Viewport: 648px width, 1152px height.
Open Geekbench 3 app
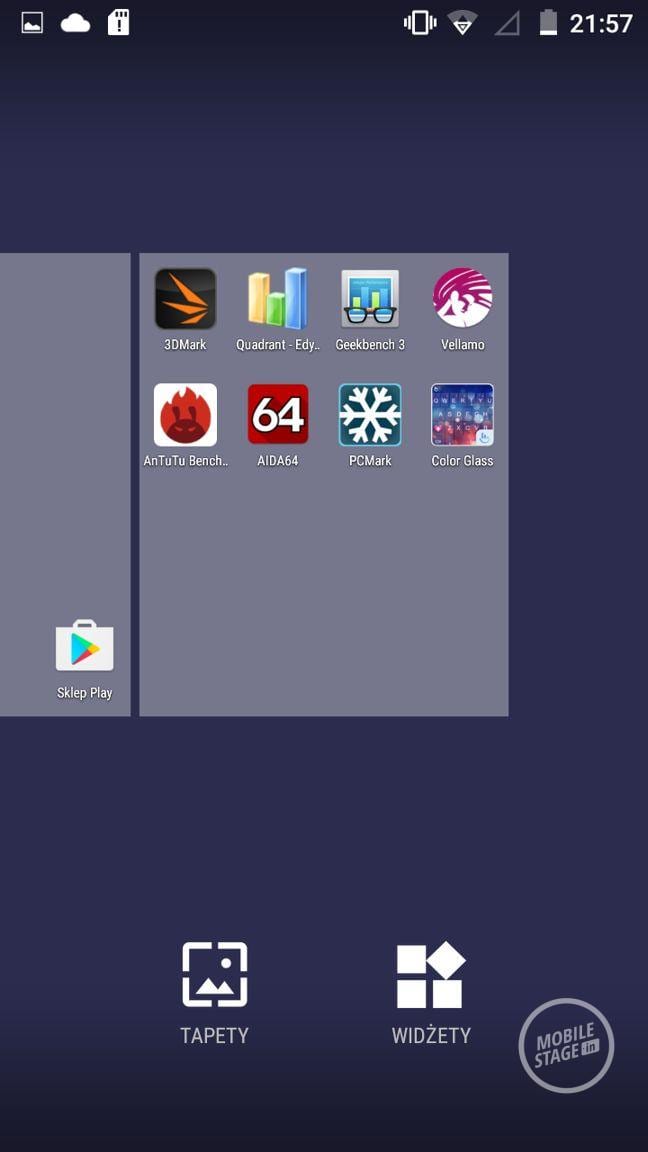(x=370, y=299)
